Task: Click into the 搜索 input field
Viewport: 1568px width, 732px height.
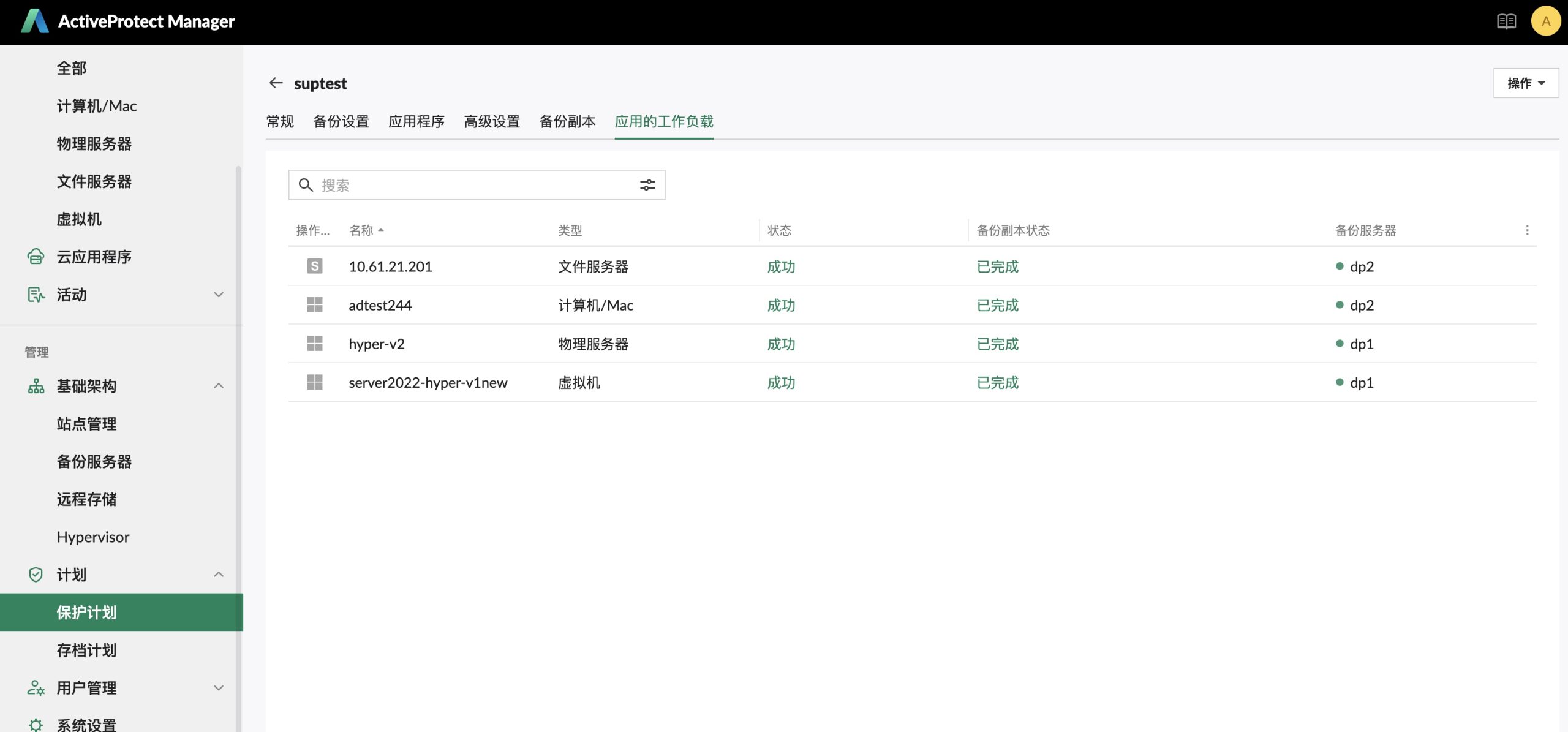Action: tap(477, 185)
